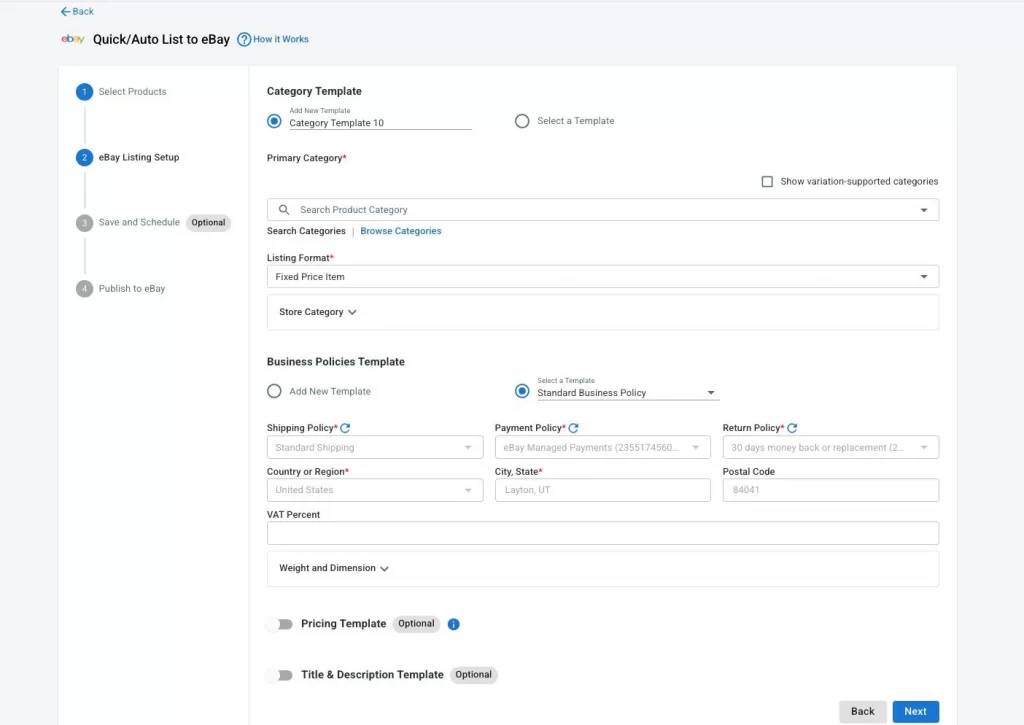Expand the Store Category section

316,311
